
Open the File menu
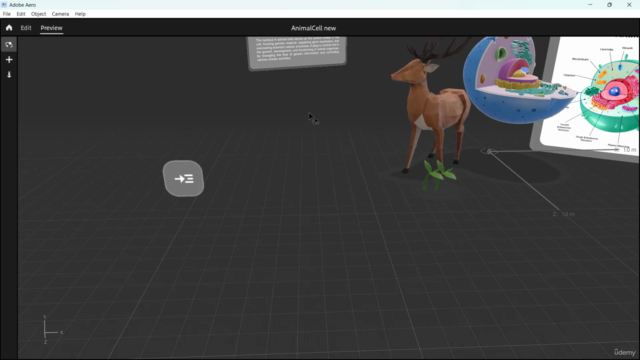pyautogui.click(x=7, y=14)
